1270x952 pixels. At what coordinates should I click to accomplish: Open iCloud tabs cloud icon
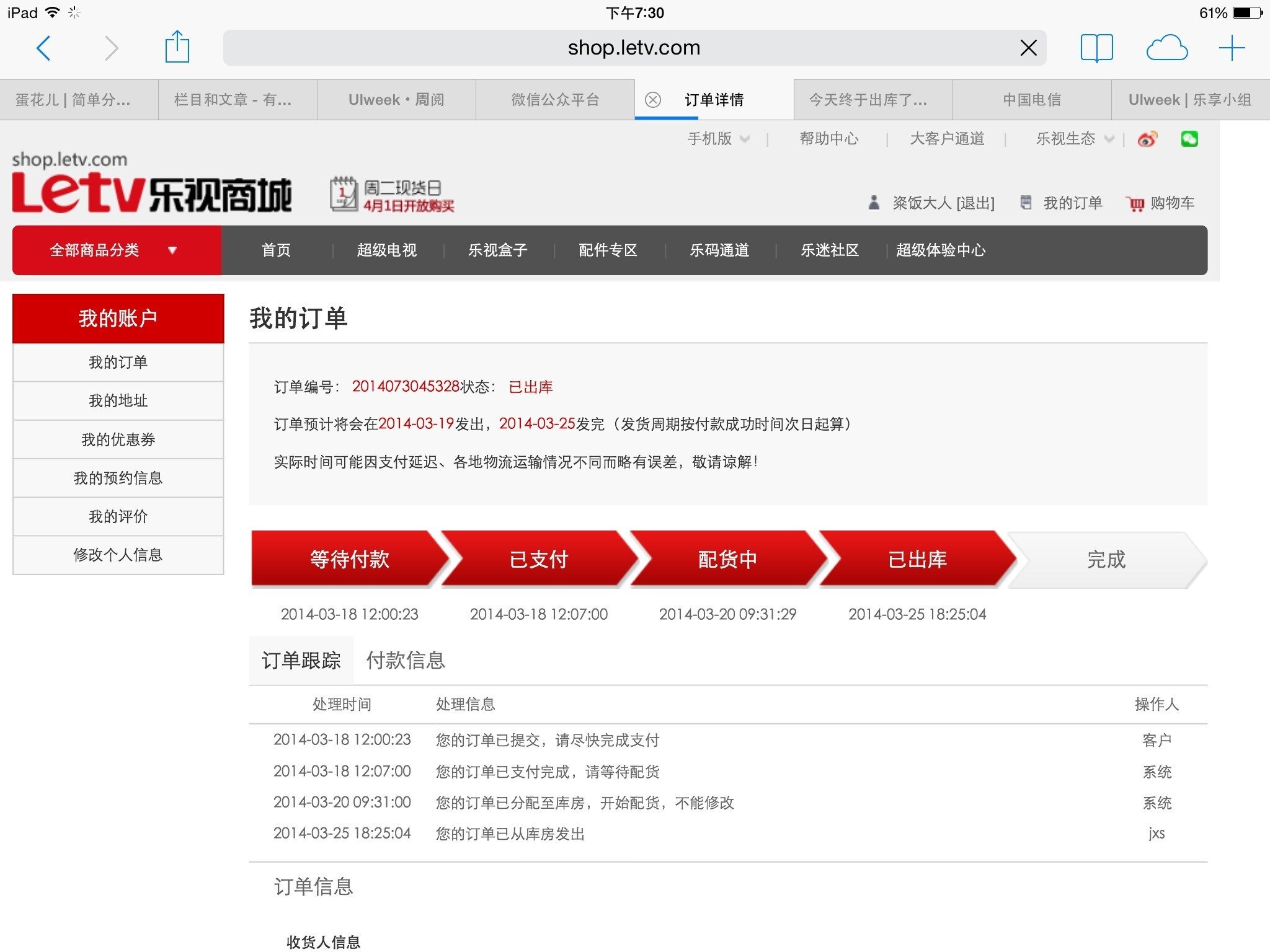tap(1166, 48)
